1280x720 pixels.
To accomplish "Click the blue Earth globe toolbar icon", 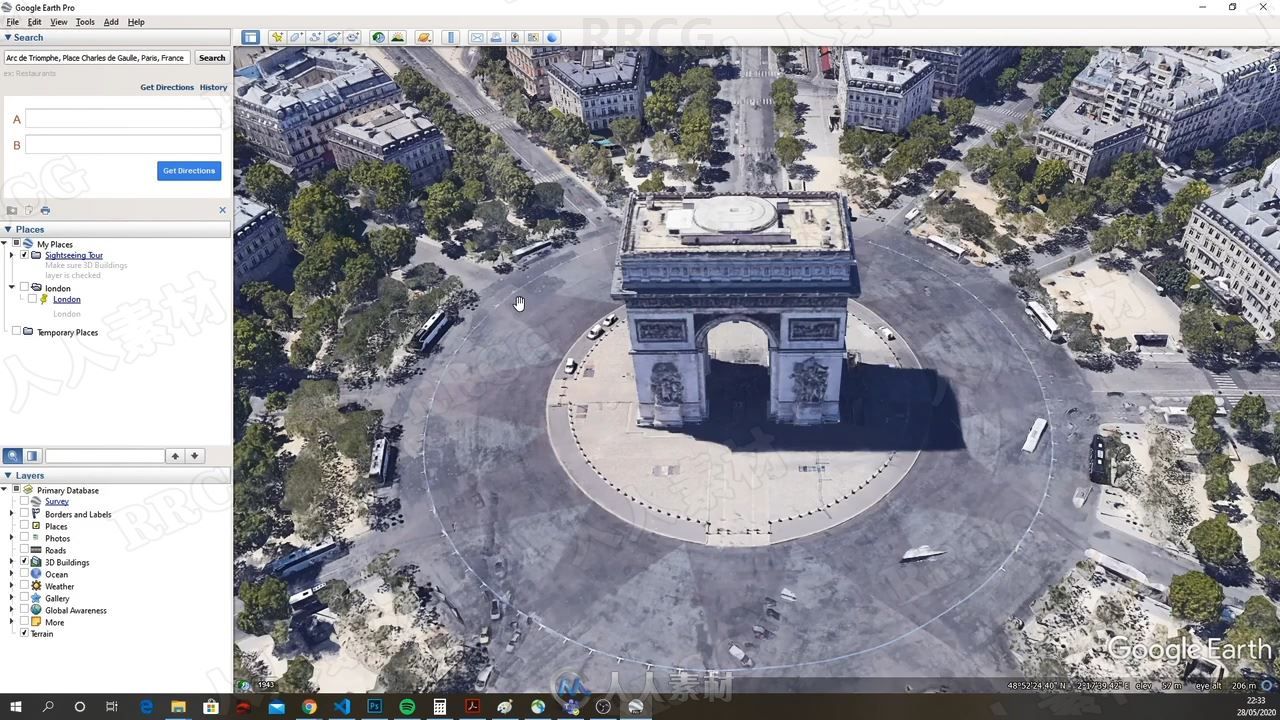I will [552, 37].
